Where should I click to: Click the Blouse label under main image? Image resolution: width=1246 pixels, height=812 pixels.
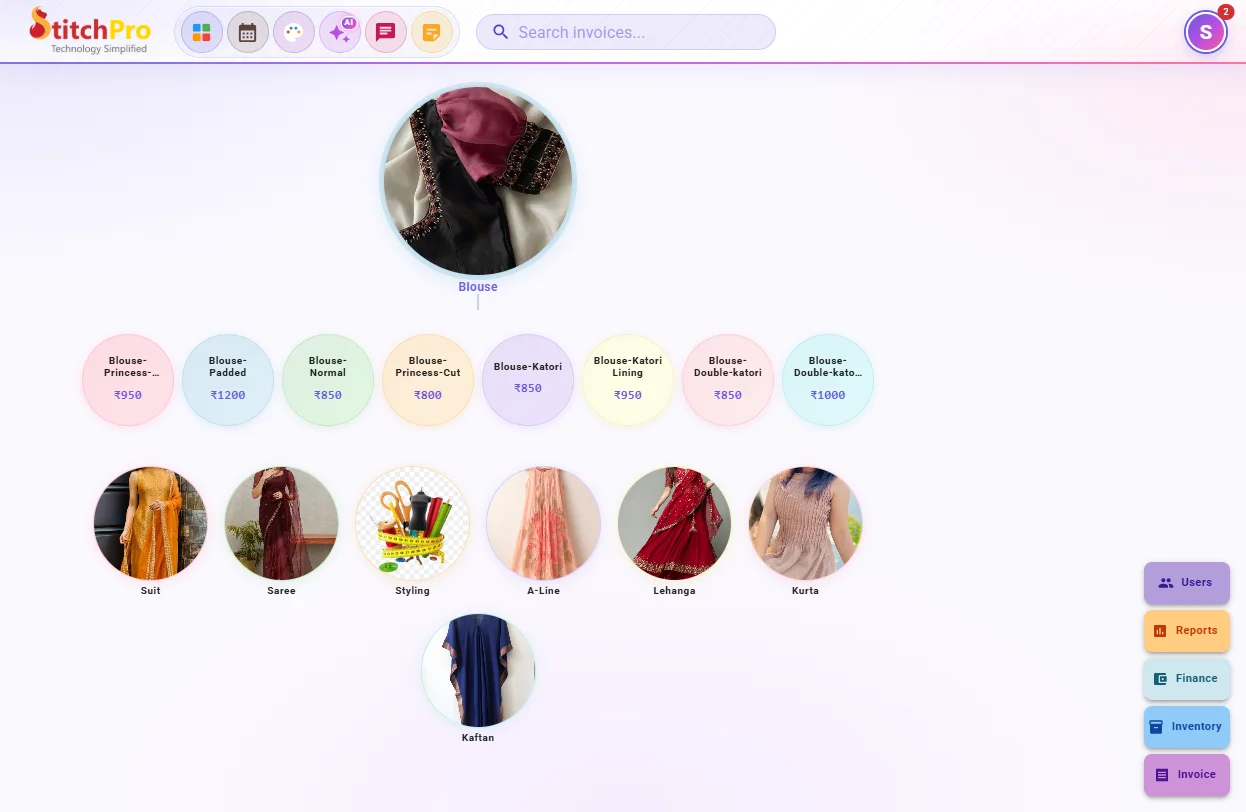click(478, 287)
